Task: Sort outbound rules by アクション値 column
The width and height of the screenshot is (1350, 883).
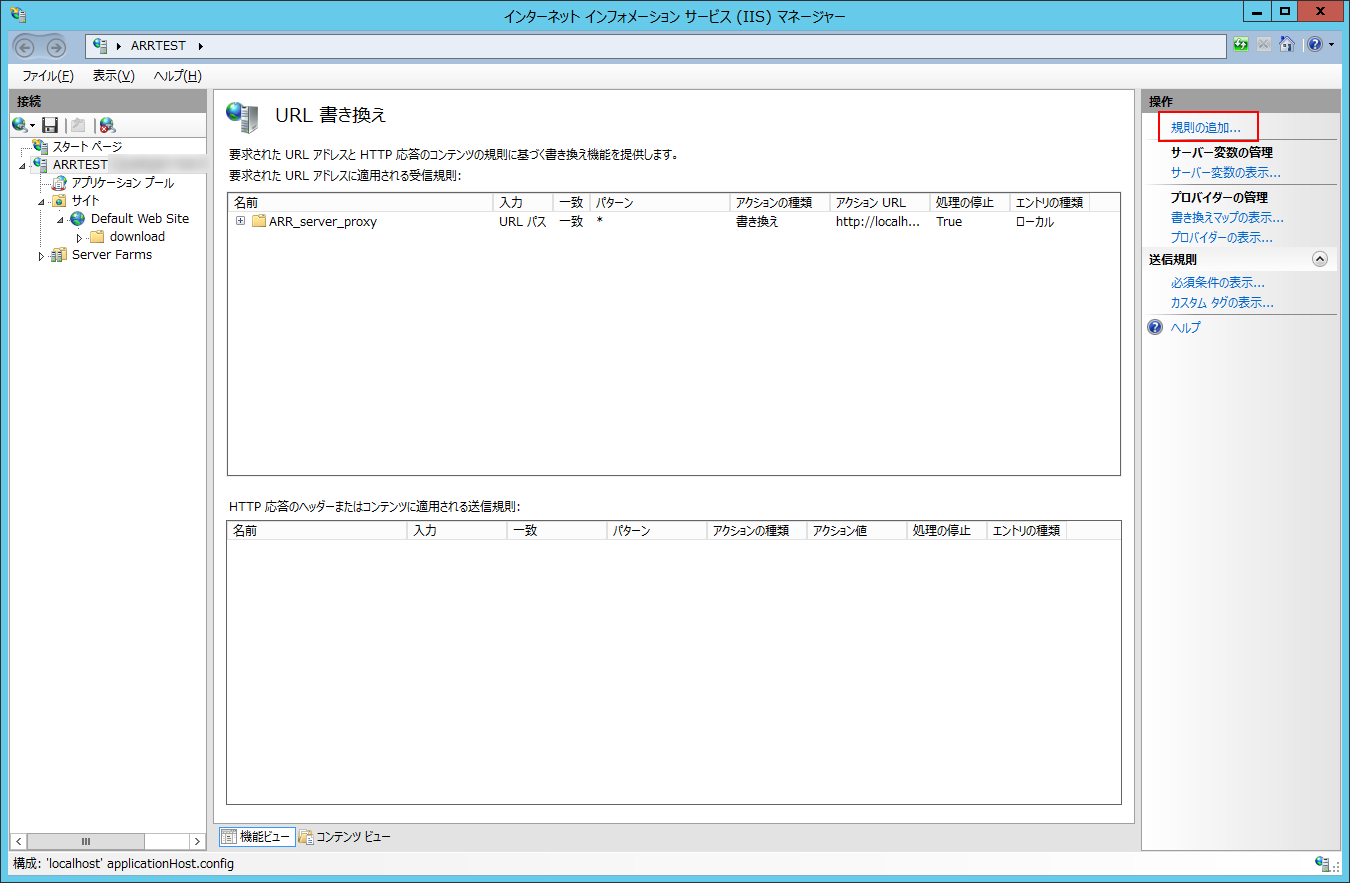Action: point(856,531)
